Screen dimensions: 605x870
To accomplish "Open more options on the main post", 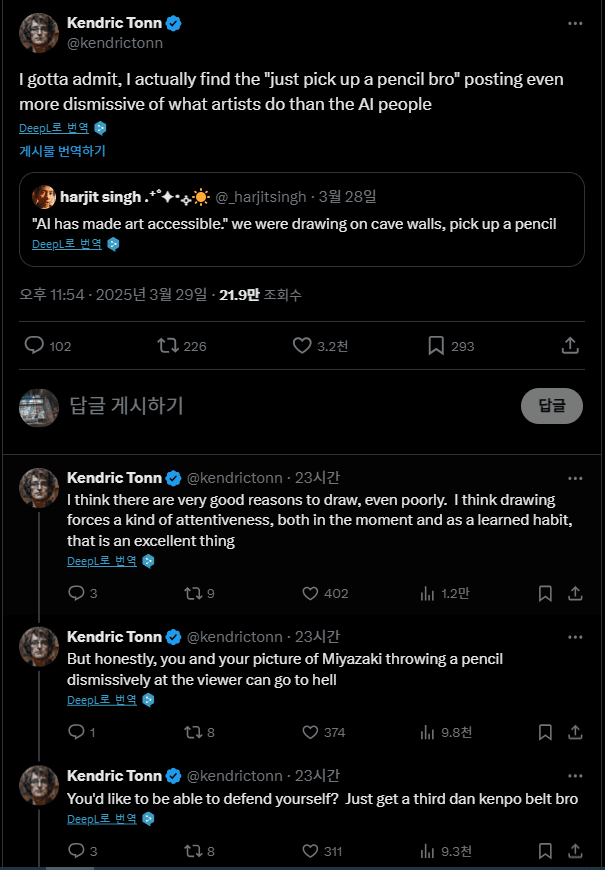I will 574,23.
